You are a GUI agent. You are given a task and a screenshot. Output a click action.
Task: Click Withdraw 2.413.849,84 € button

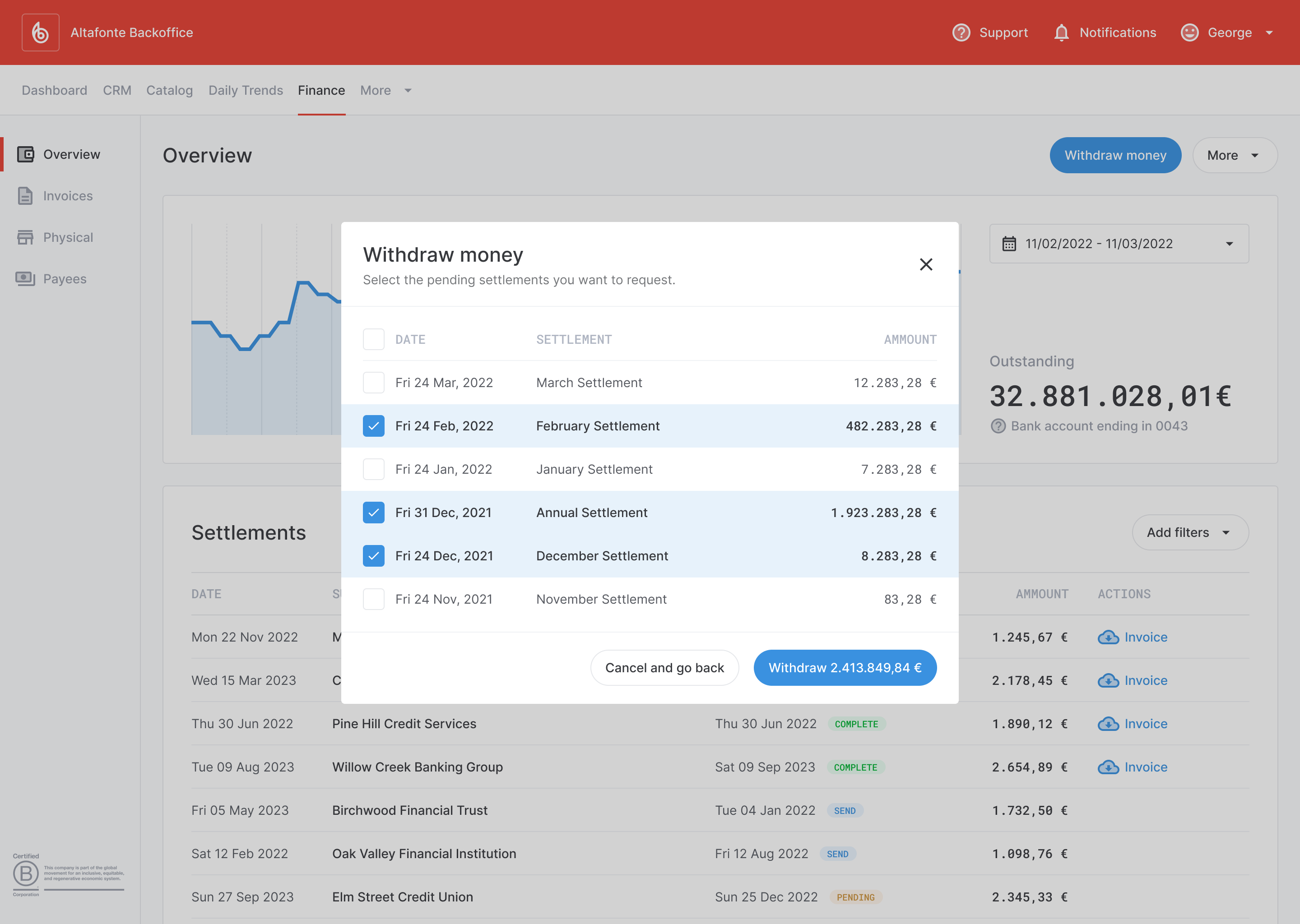click(845, 667)
